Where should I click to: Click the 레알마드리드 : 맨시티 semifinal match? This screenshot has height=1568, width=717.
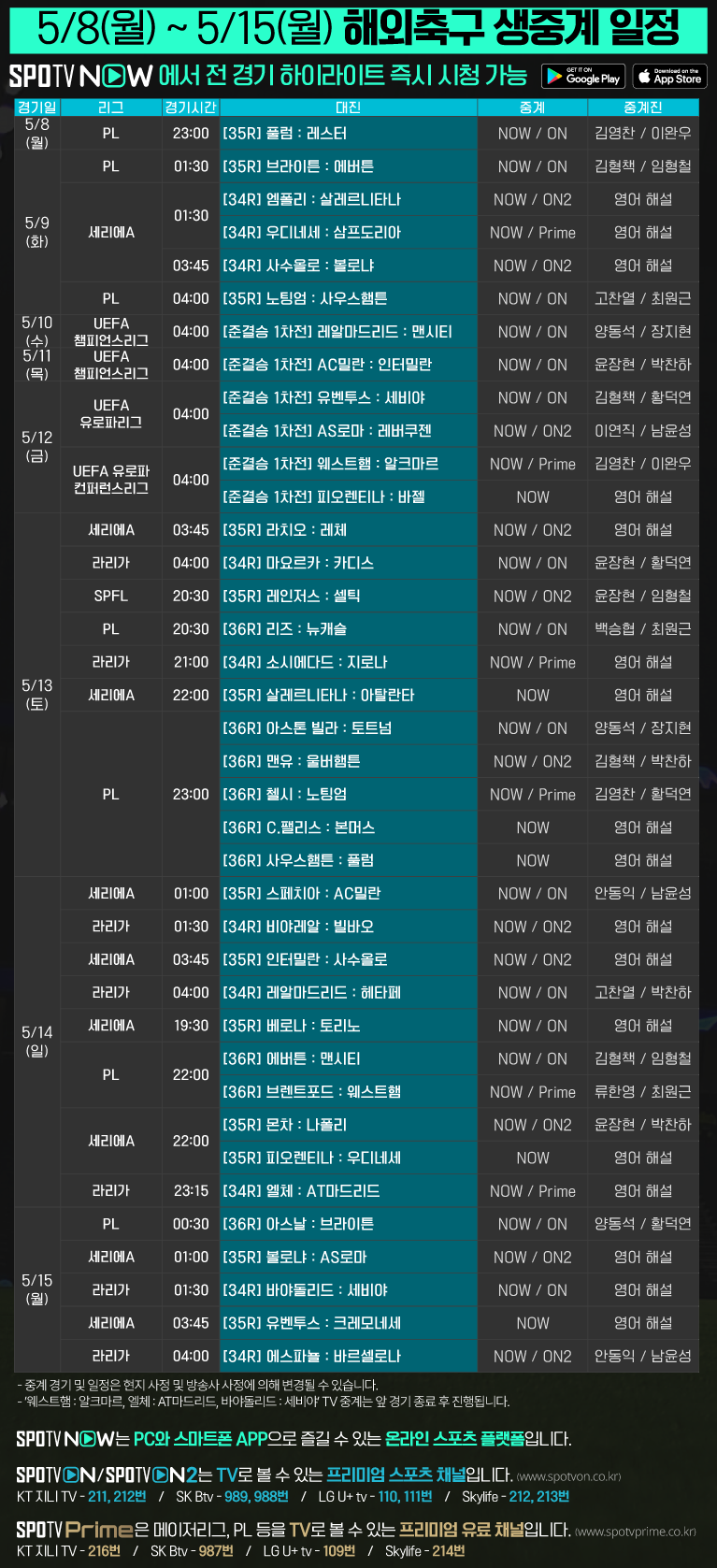point(337,332)
